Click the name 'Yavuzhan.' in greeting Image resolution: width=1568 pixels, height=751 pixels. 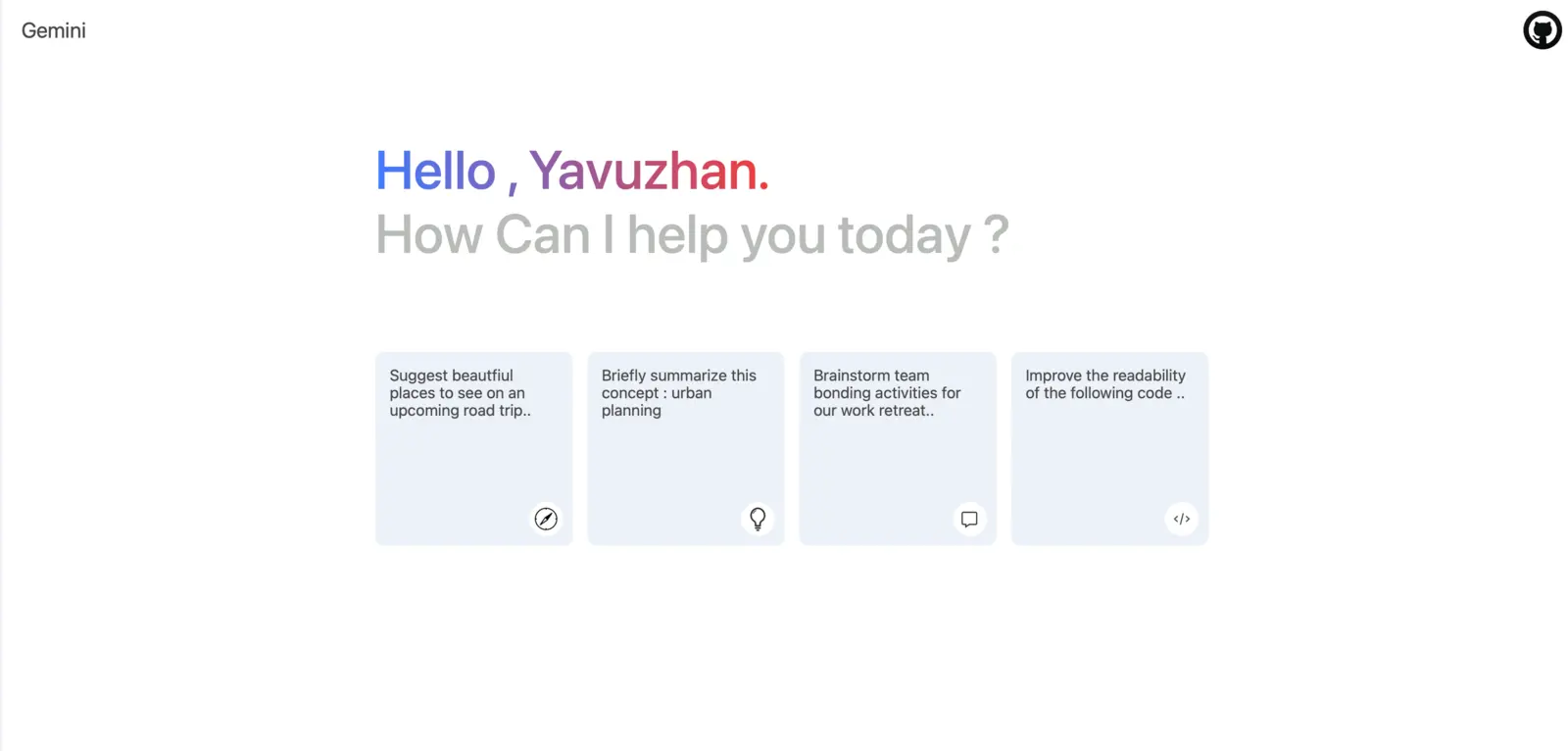[x=650, y=171]
